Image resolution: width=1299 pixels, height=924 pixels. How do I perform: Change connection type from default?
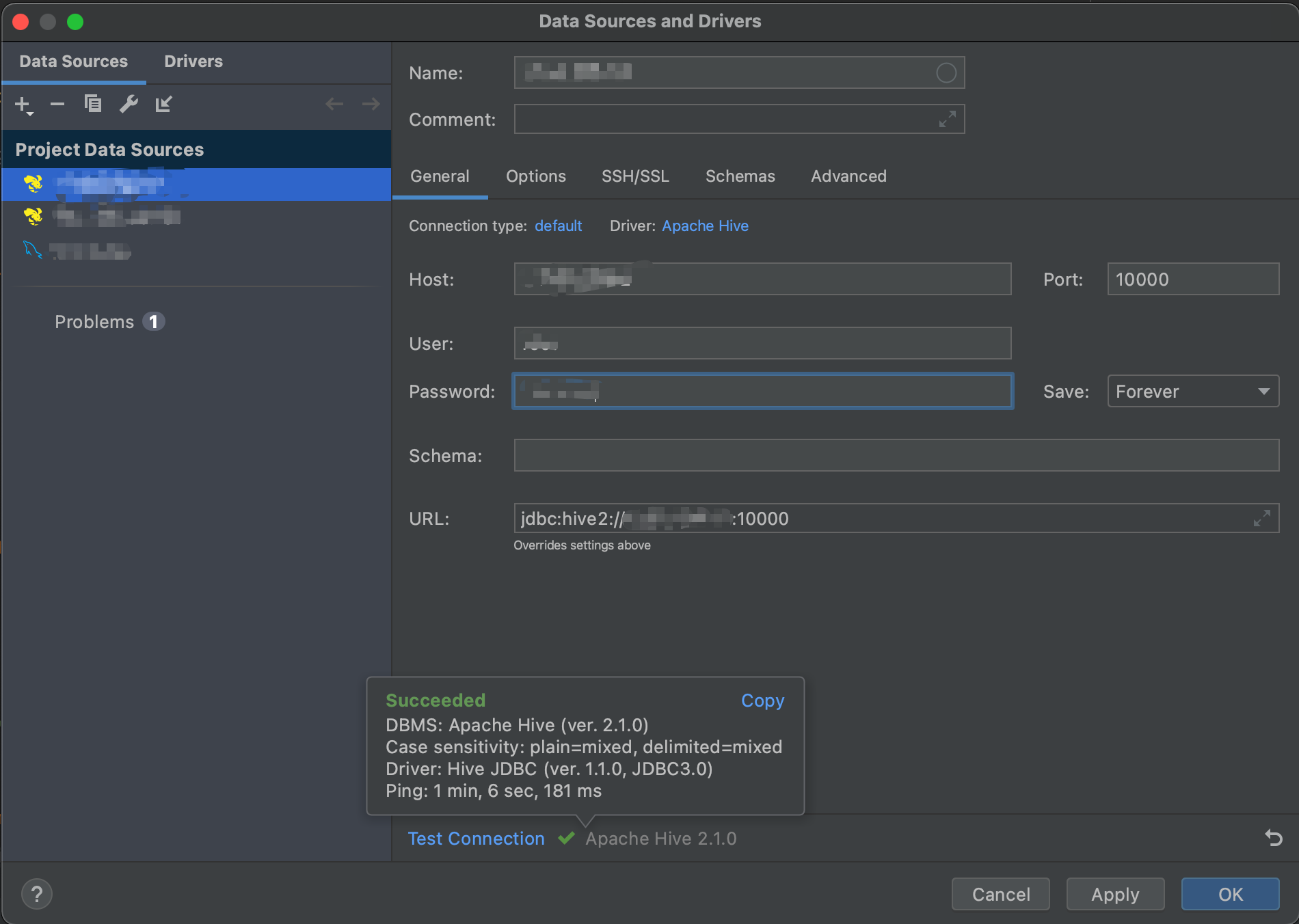(558, 226)
